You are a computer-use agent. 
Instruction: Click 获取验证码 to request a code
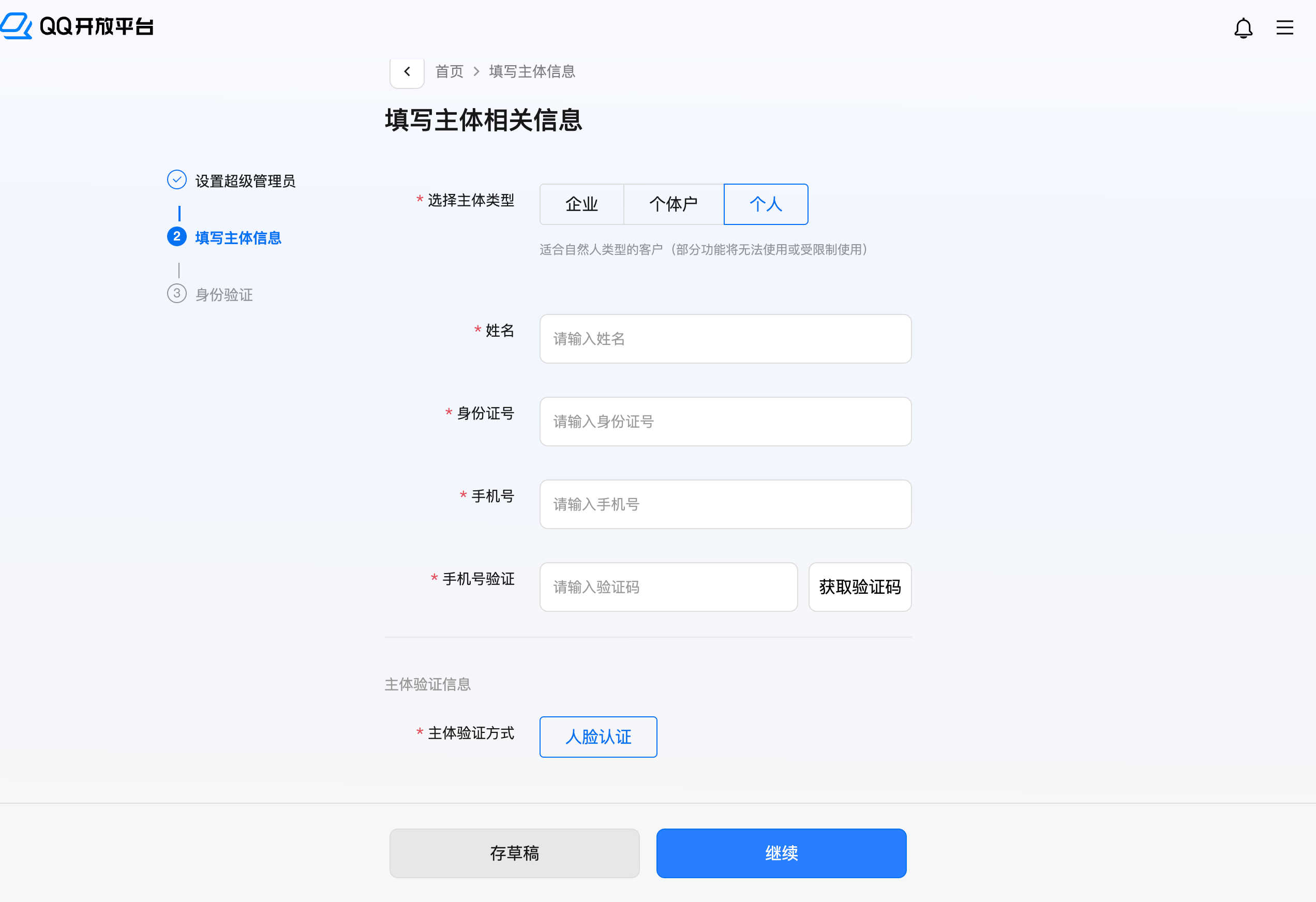[x=859, y=587]
